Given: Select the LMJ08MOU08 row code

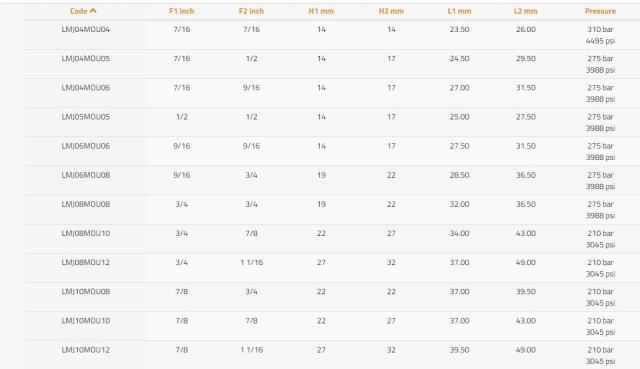Looking at the screenshot, I should pyautogui.click(x=86, y=204).
